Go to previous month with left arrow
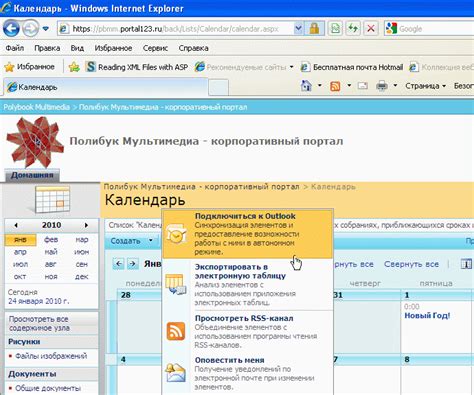The image size is (474, 395). [x=119, y=264]
